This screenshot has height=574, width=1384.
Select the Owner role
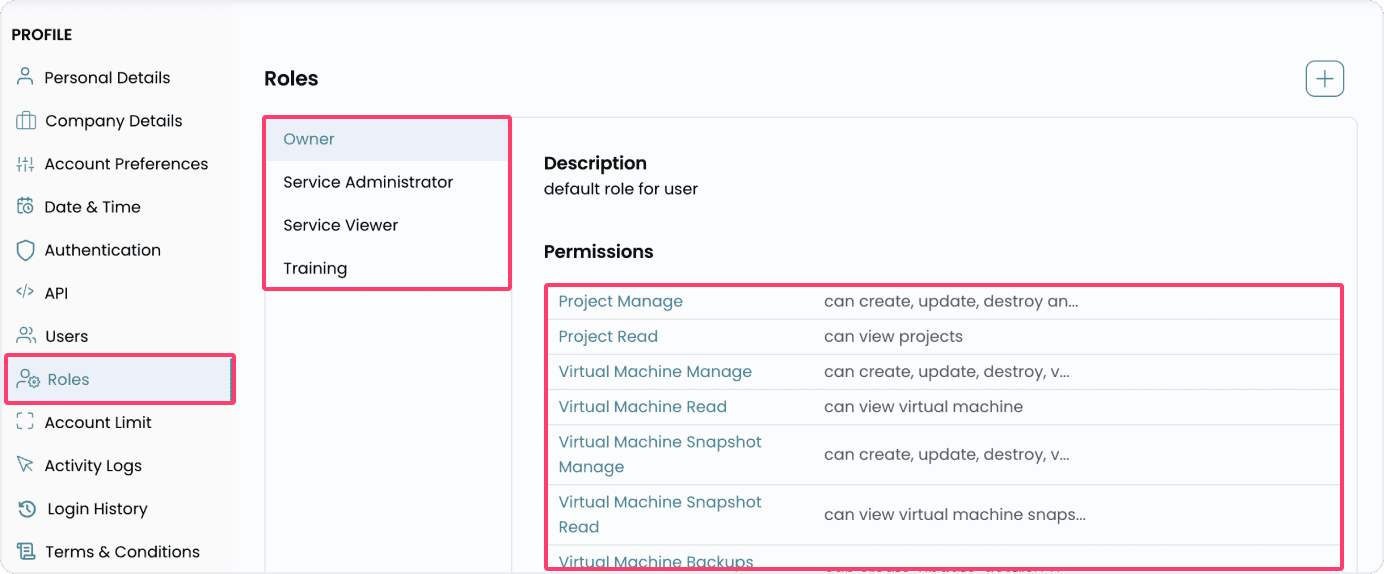pos(309,139)
